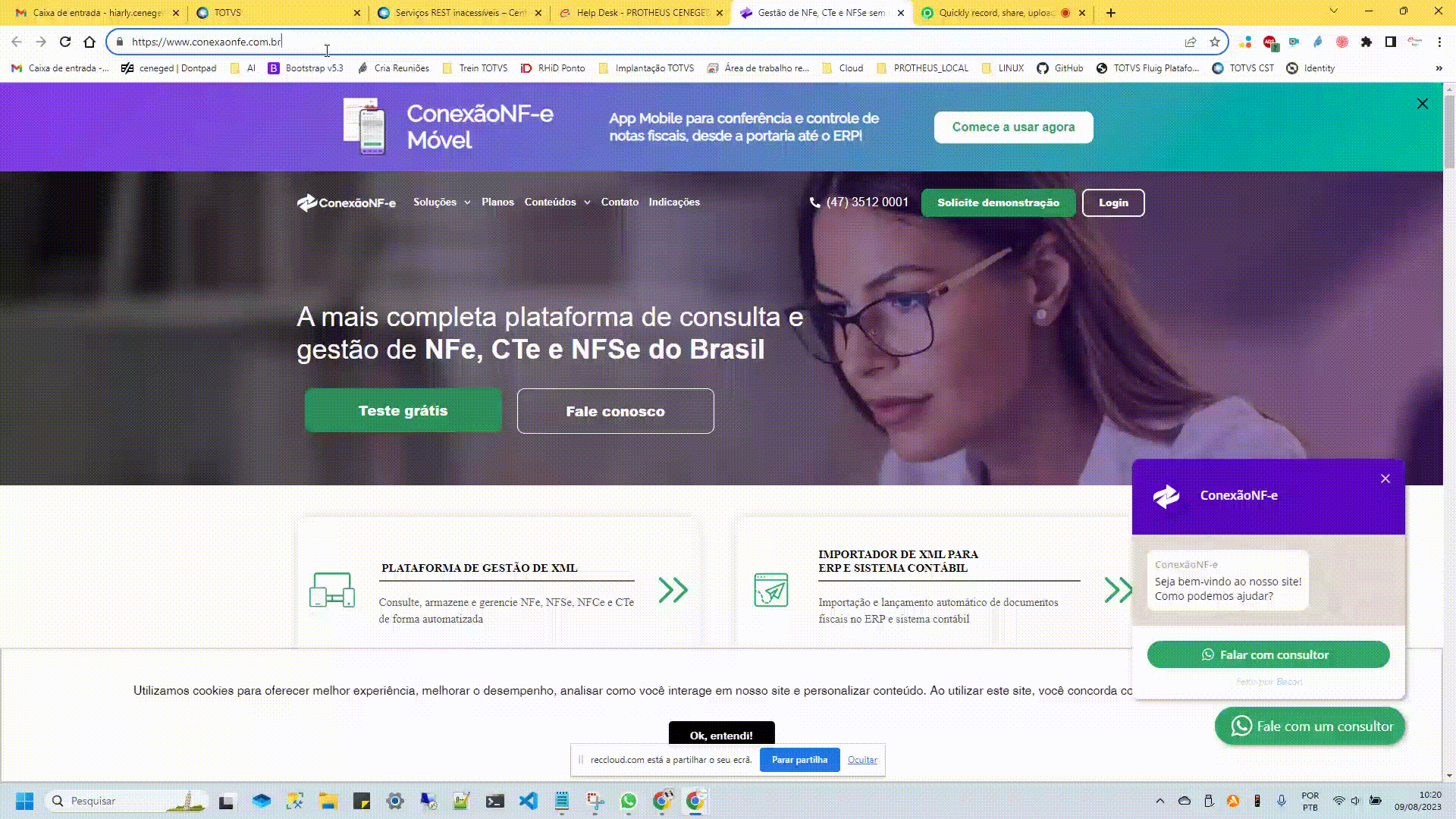Close the ConexãoNF-e chat widget
Image resolution: width=1456 pixels, height=819 pixels.
[1385, 479]
